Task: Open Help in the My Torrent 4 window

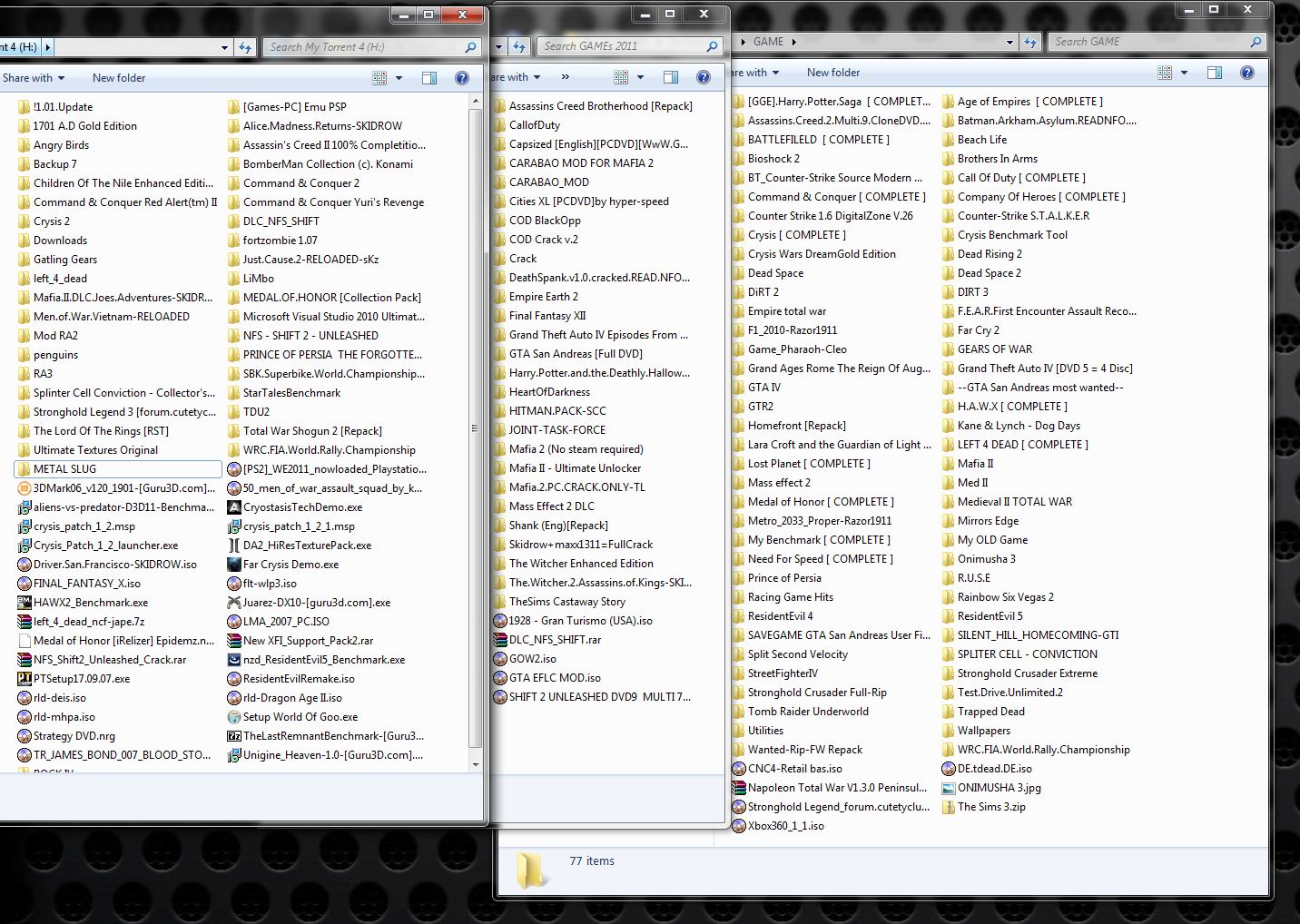Action: pyautogui.click(x=461, y=78)
